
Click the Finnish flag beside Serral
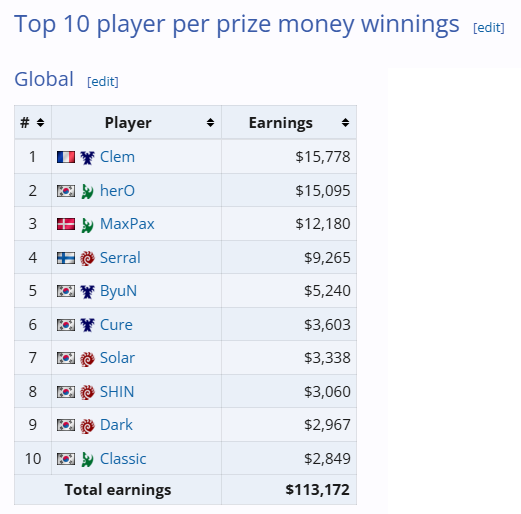tap(66, 258)
